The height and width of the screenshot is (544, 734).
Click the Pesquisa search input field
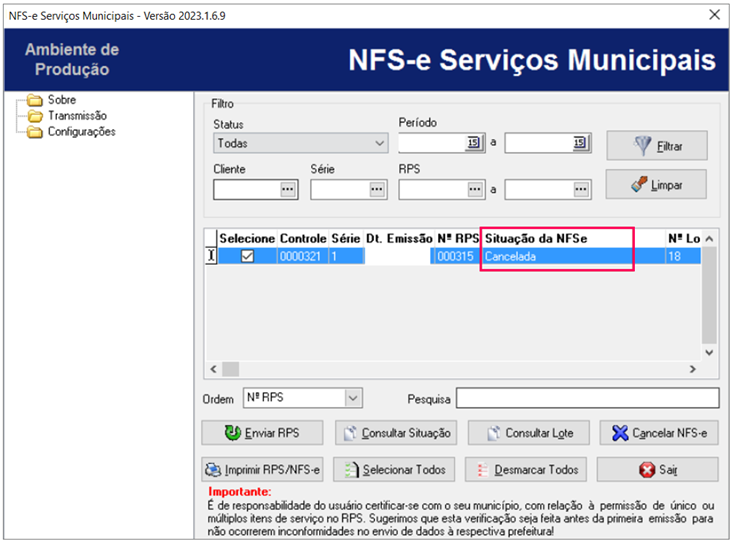click(587, 399)
